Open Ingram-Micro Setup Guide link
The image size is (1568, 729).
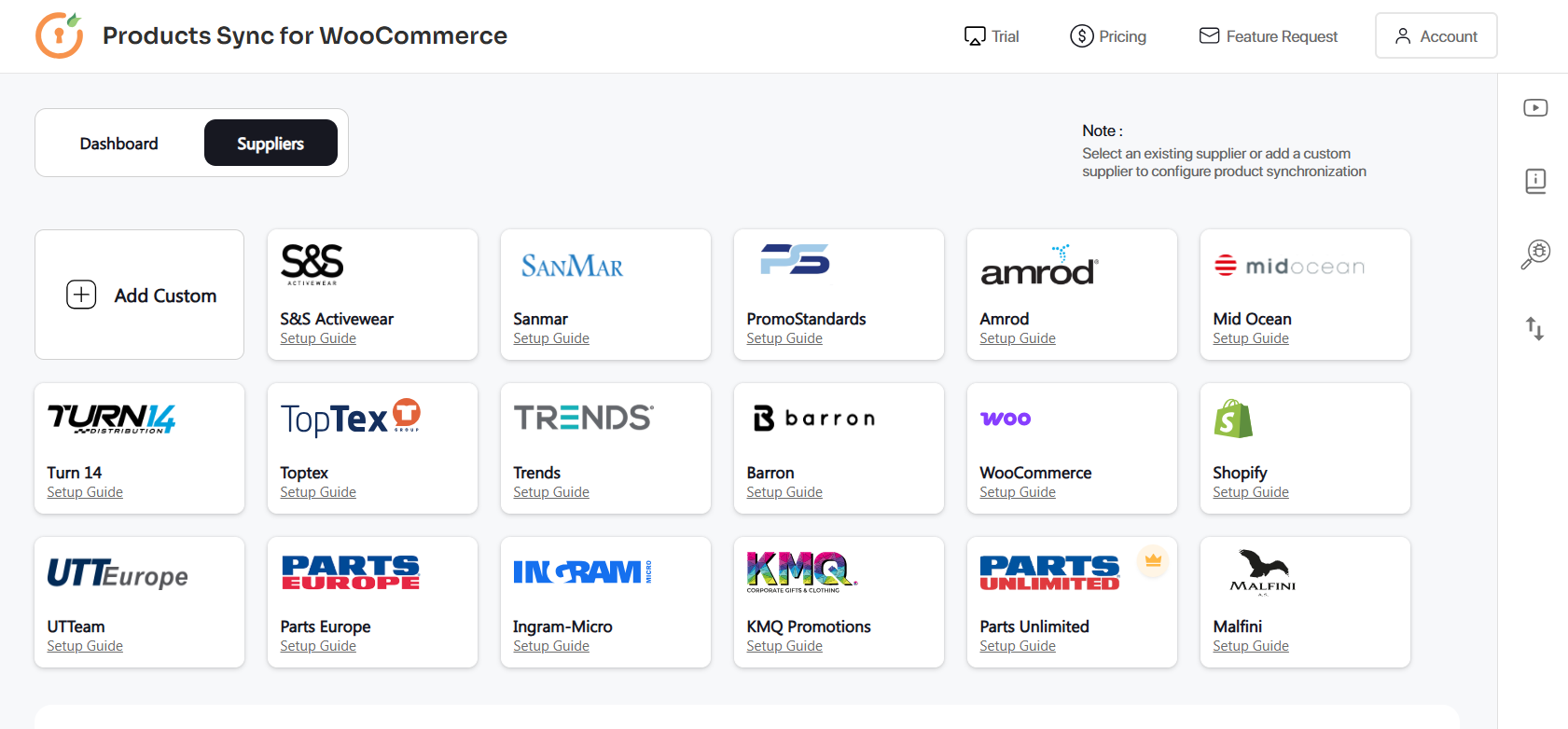(551, 646)
